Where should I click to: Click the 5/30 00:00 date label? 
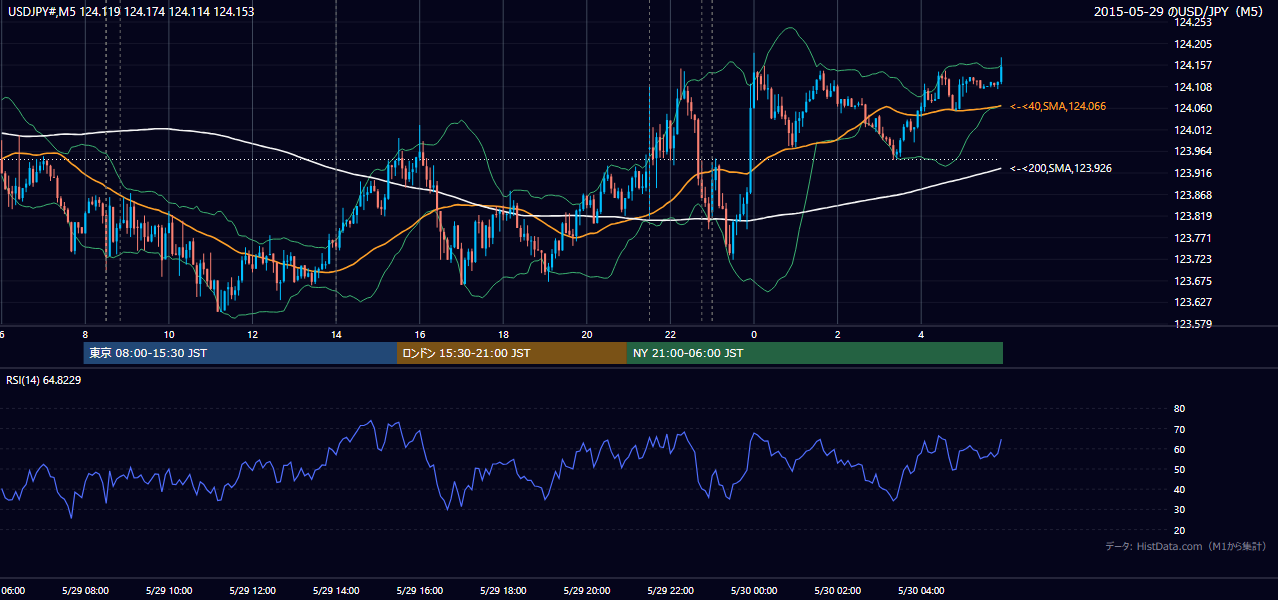pyautogui.click(x=754, y=590)
